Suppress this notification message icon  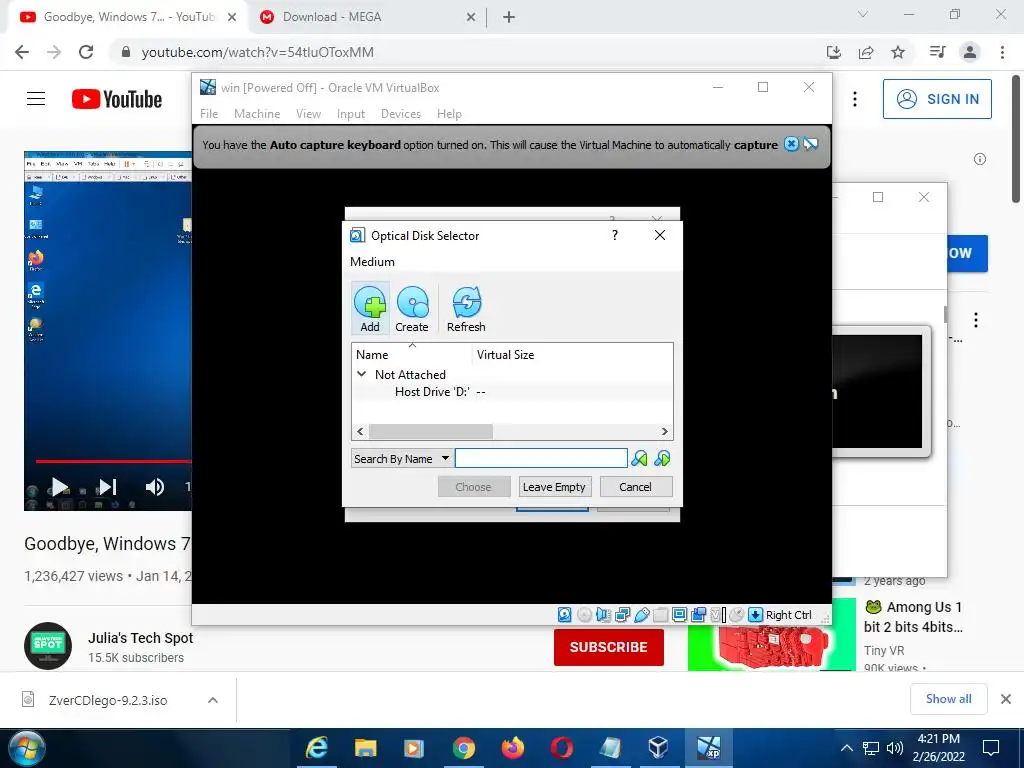click(810, 144)
